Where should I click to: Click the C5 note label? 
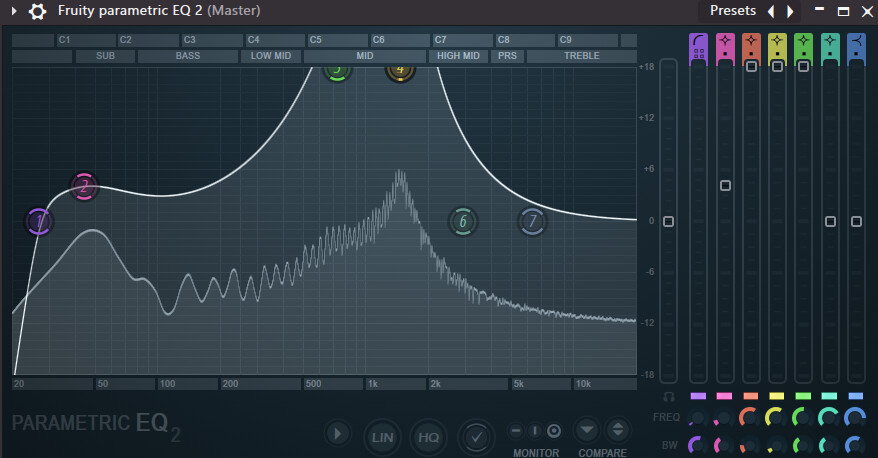[316, 40]
